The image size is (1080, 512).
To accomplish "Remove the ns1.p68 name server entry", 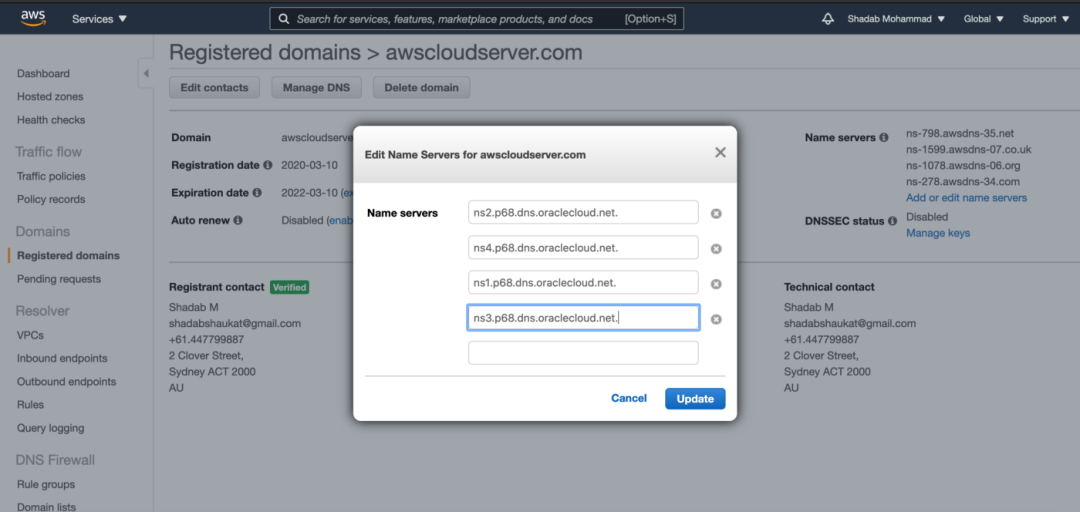I will coord(716,284).
